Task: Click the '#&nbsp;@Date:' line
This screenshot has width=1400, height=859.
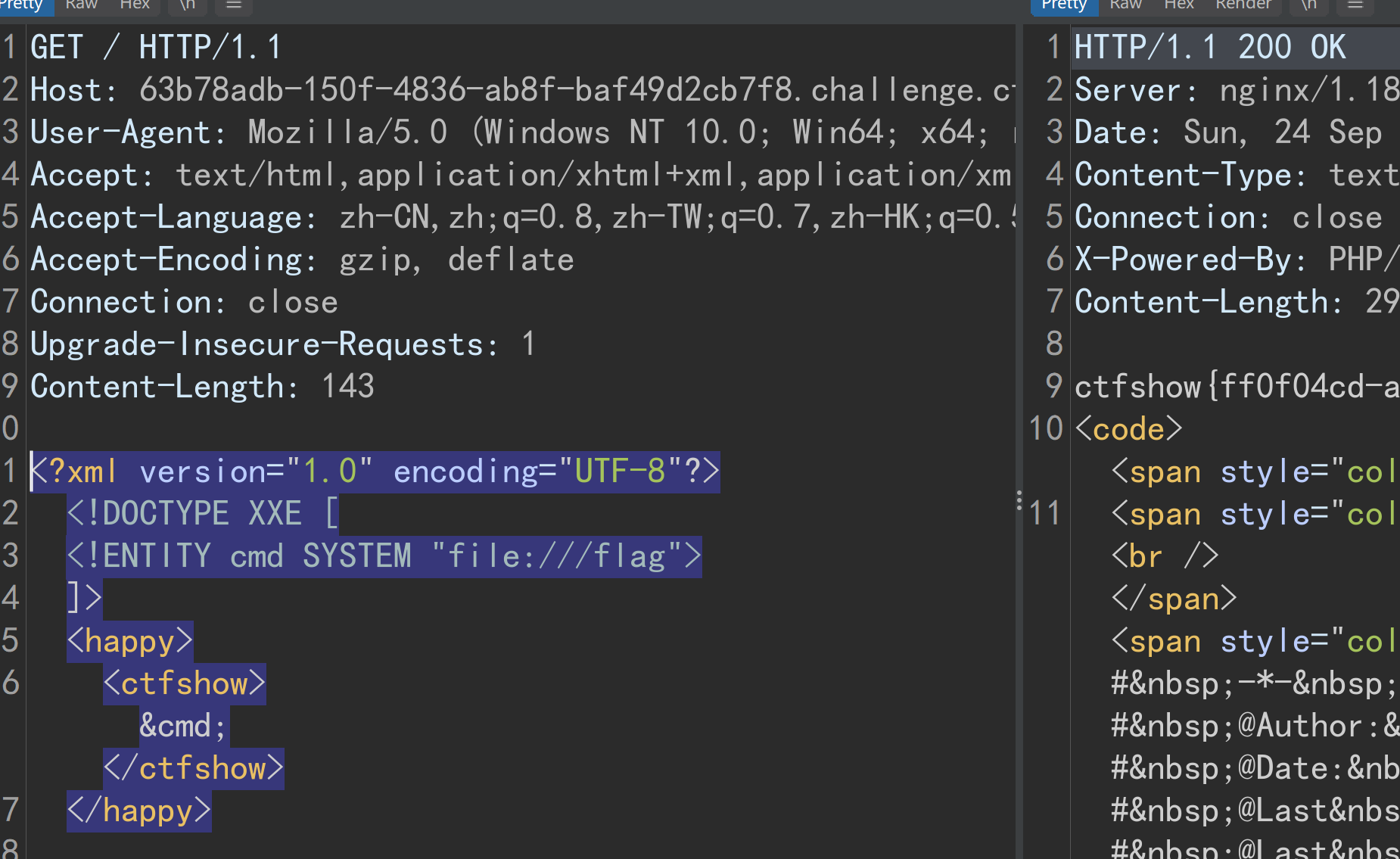Action: [x=1255, y=768]
